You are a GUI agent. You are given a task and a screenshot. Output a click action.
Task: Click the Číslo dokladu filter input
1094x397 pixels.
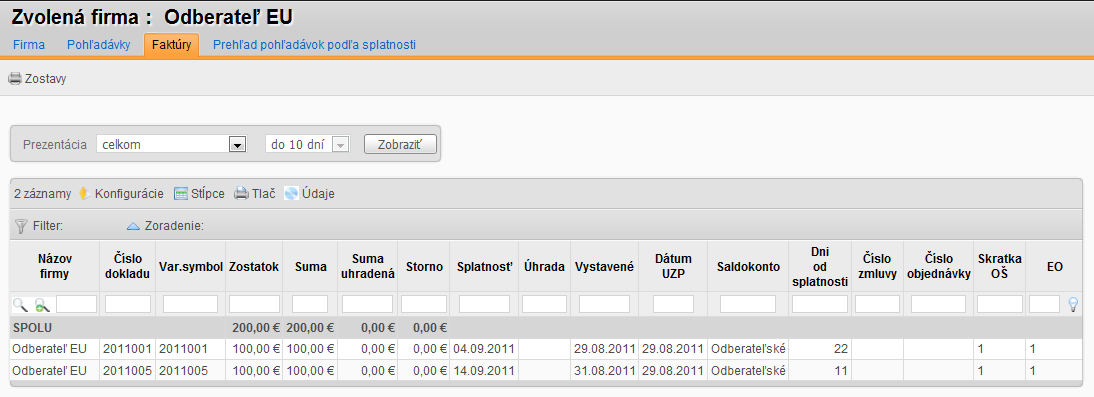pos(128,304)
